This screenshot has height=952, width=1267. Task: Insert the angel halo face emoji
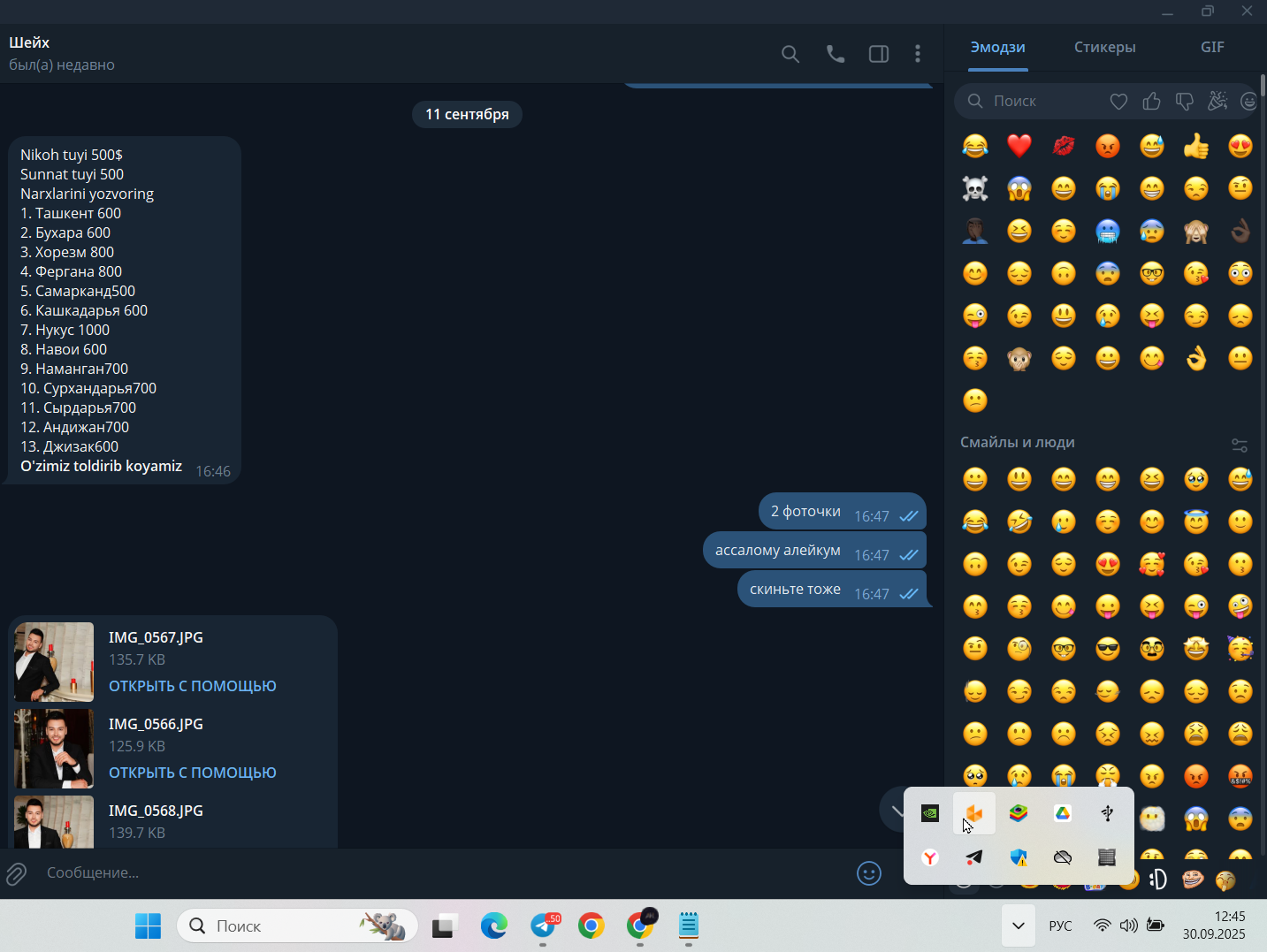1196,522
